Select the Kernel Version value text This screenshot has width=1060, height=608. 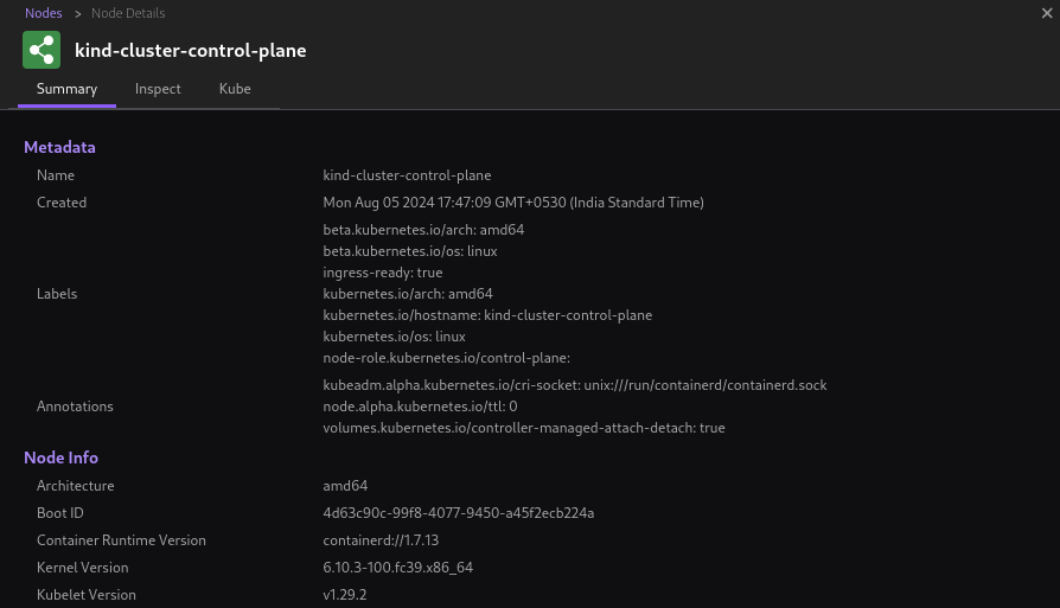click(400, 567)
